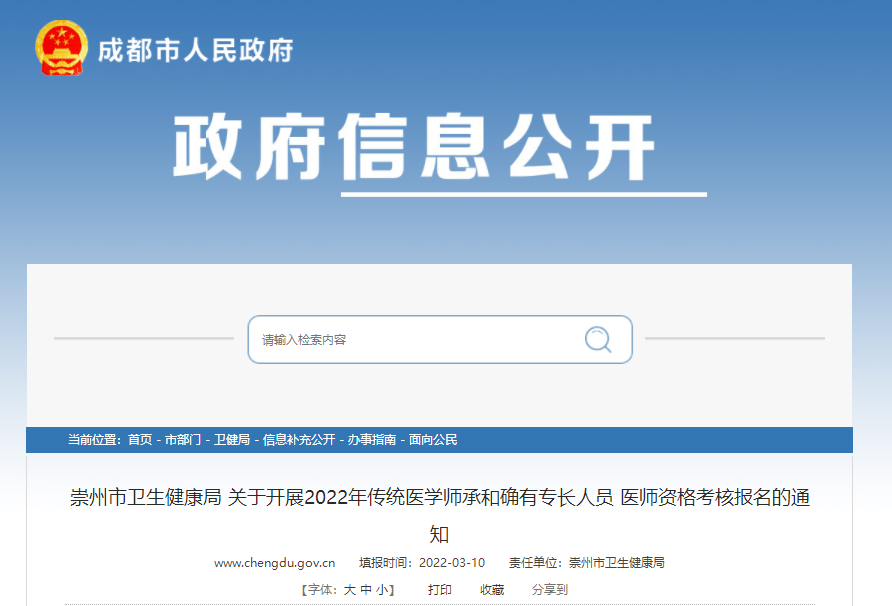Open 成都市人民政府 site title
This screenshot has height=606, width=892.
tap(196, 50)
